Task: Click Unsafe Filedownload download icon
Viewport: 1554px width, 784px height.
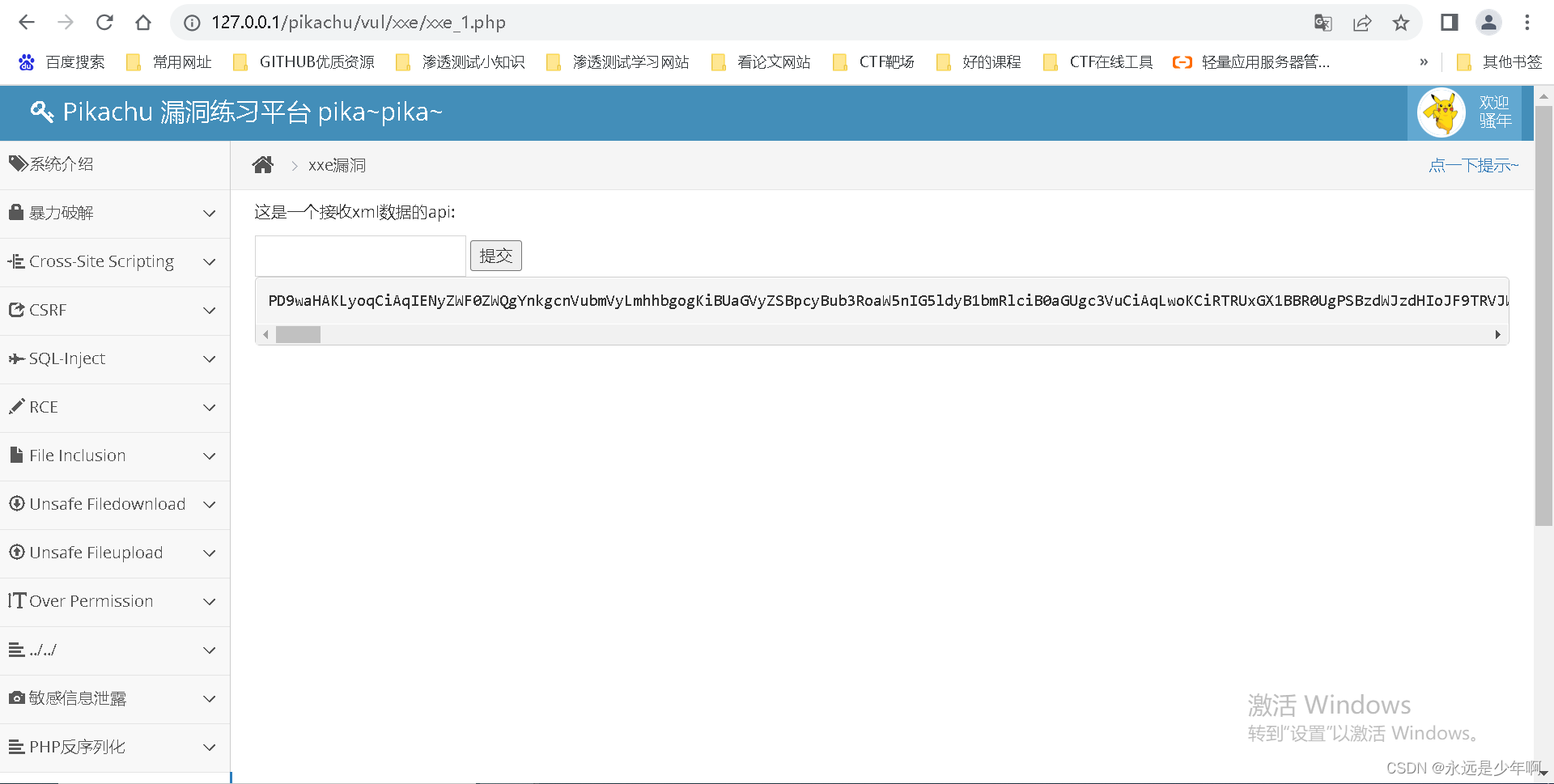Action: coord(16,503)
